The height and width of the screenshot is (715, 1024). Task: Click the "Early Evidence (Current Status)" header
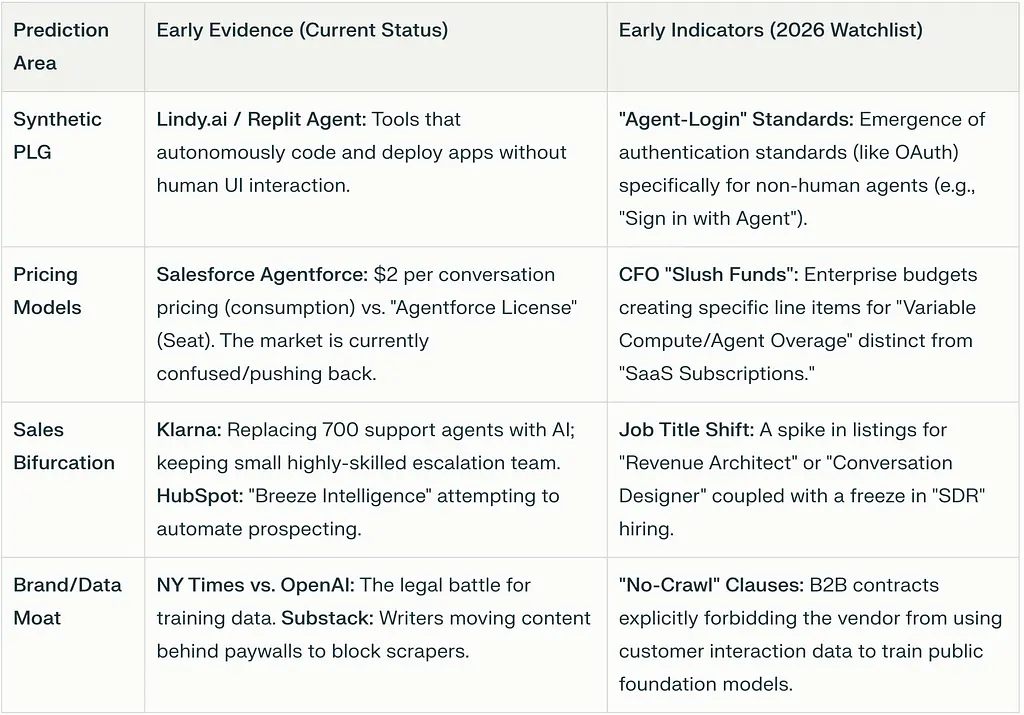[x=302, y=30]
